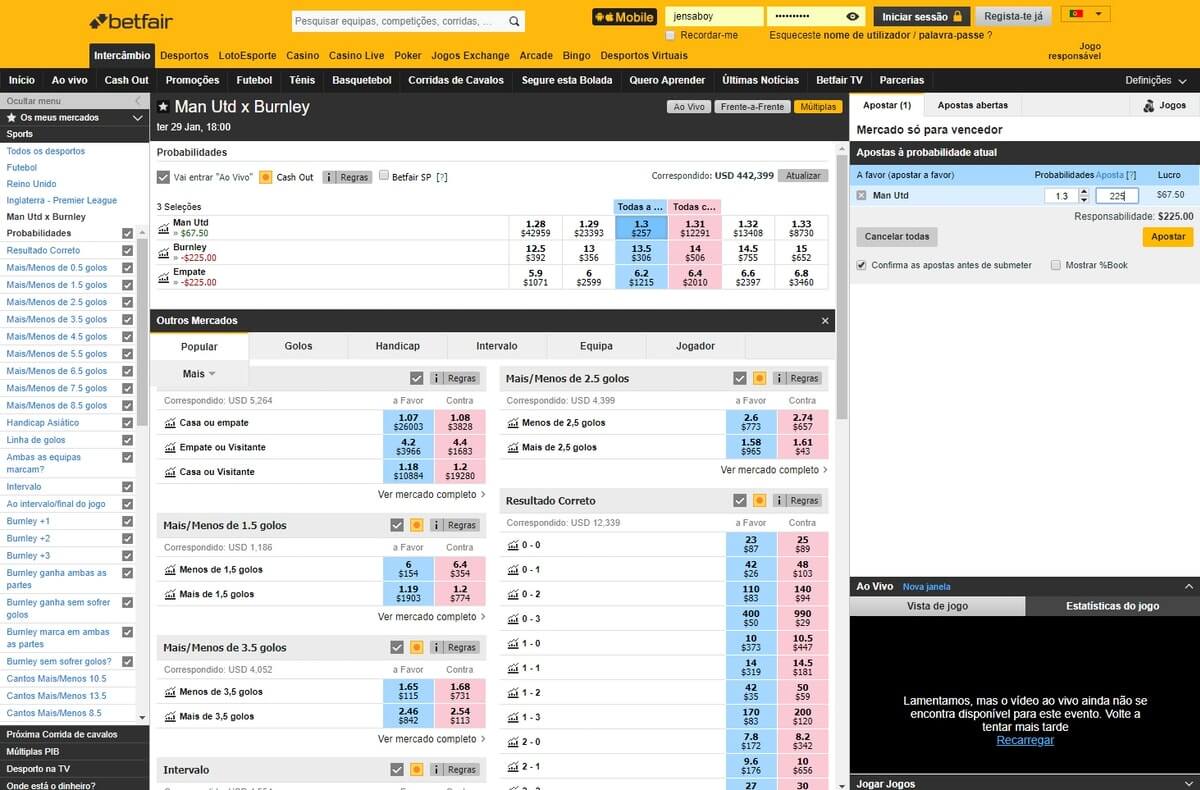Open the language flag dropdown
Image resolution: width=1200 pixels, height=790 pixels.
click(1086, 14)
